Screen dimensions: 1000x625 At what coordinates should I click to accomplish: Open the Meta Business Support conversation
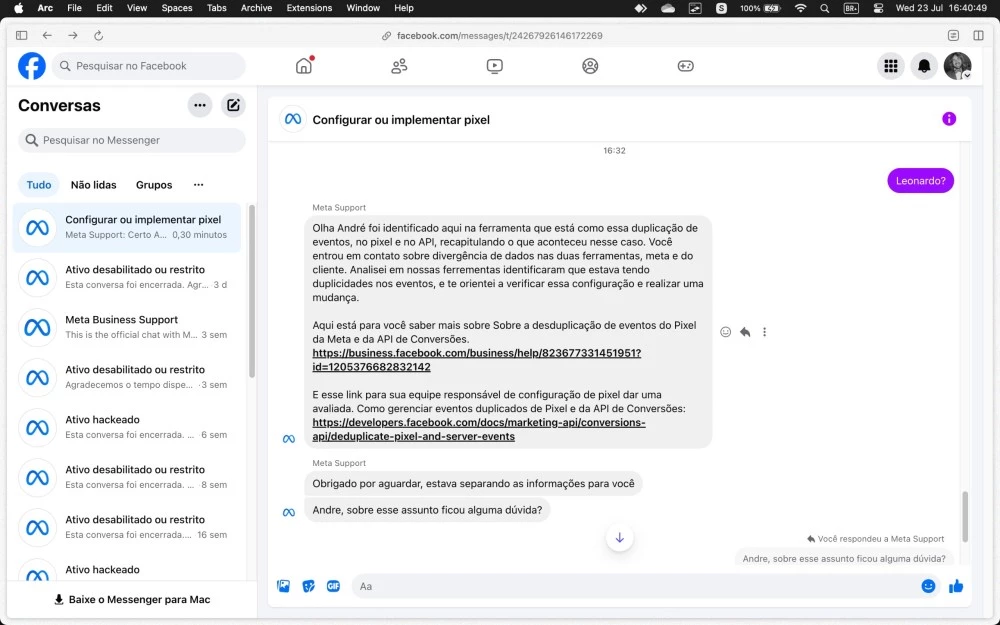click(127, 327)
